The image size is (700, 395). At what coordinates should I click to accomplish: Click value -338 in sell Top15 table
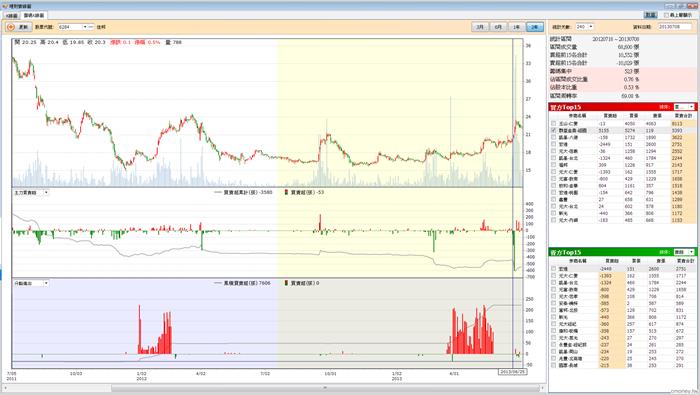point(605,331)
